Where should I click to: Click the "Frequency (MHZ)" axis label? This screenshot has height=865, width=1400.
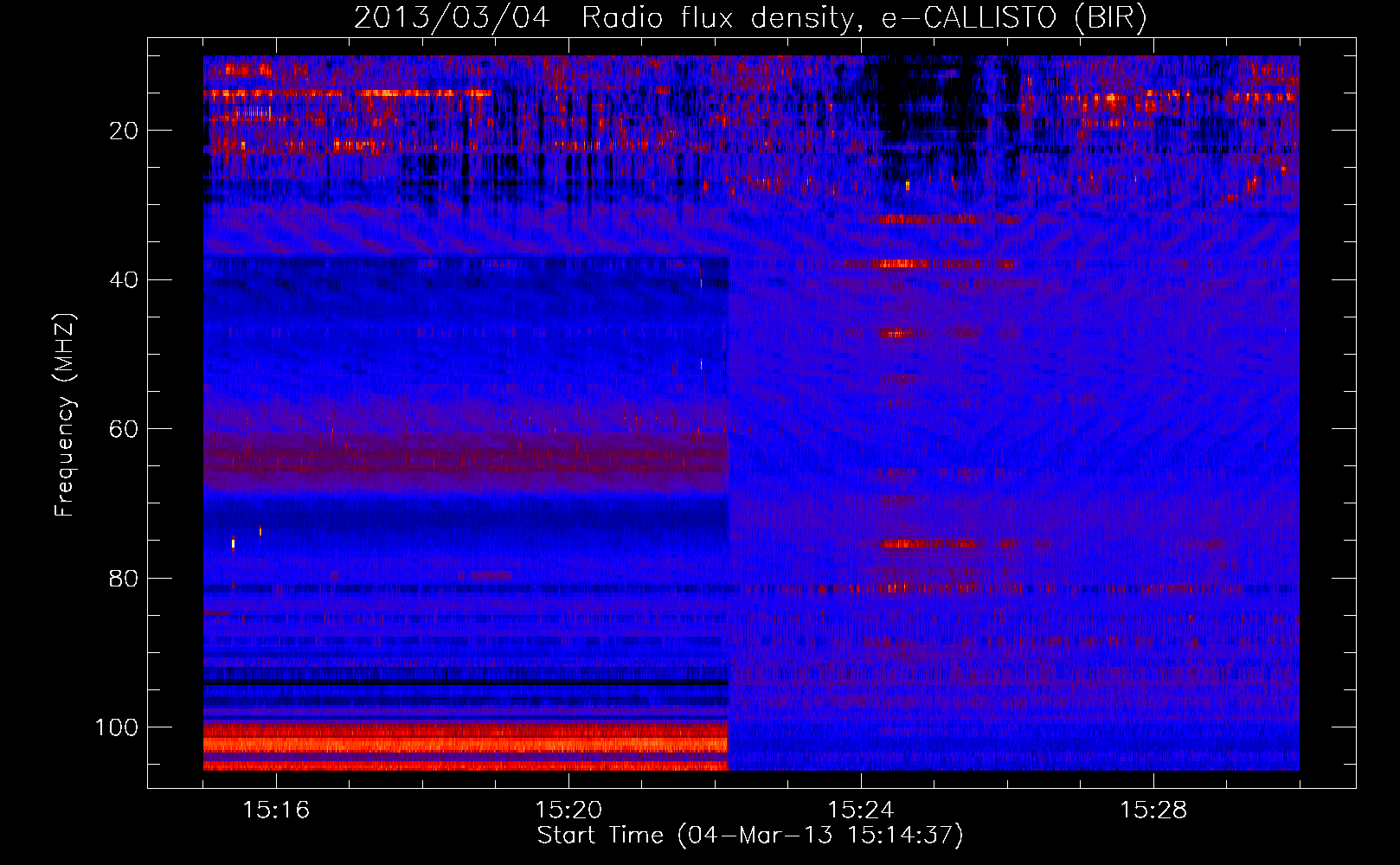(65, 415)
